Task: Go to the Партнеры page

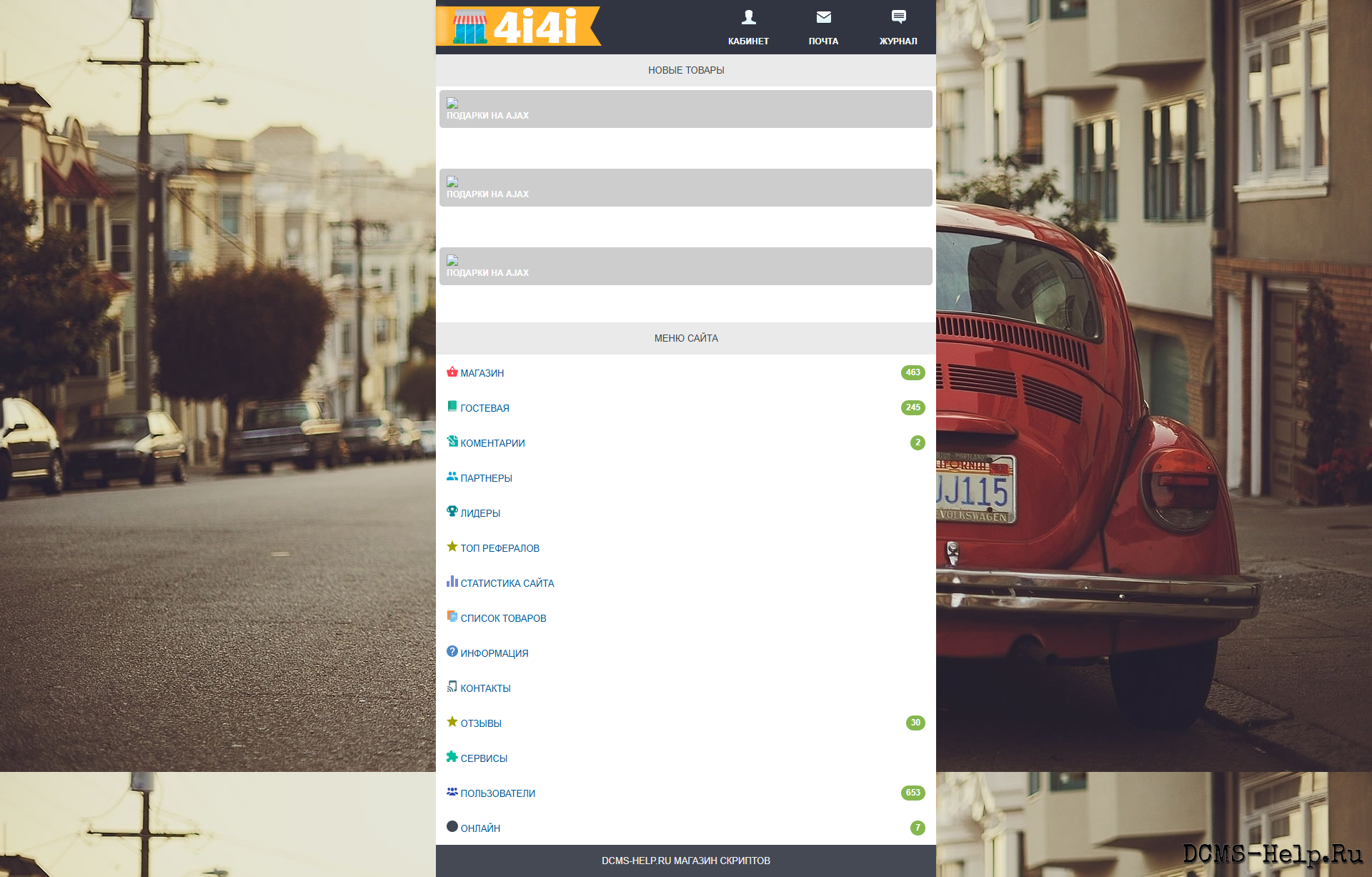Action: (486, 478)
